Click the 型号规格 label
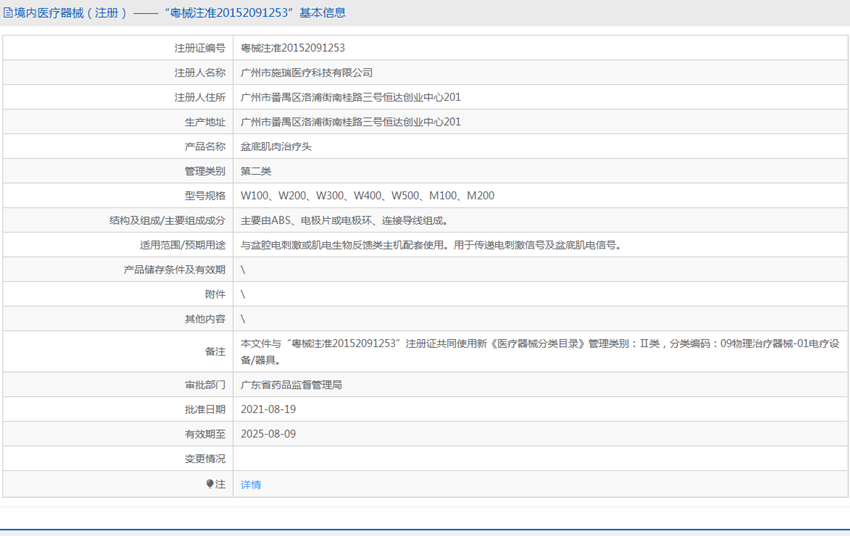This screenshot has height=536, width=850. (x=205, y=196)
